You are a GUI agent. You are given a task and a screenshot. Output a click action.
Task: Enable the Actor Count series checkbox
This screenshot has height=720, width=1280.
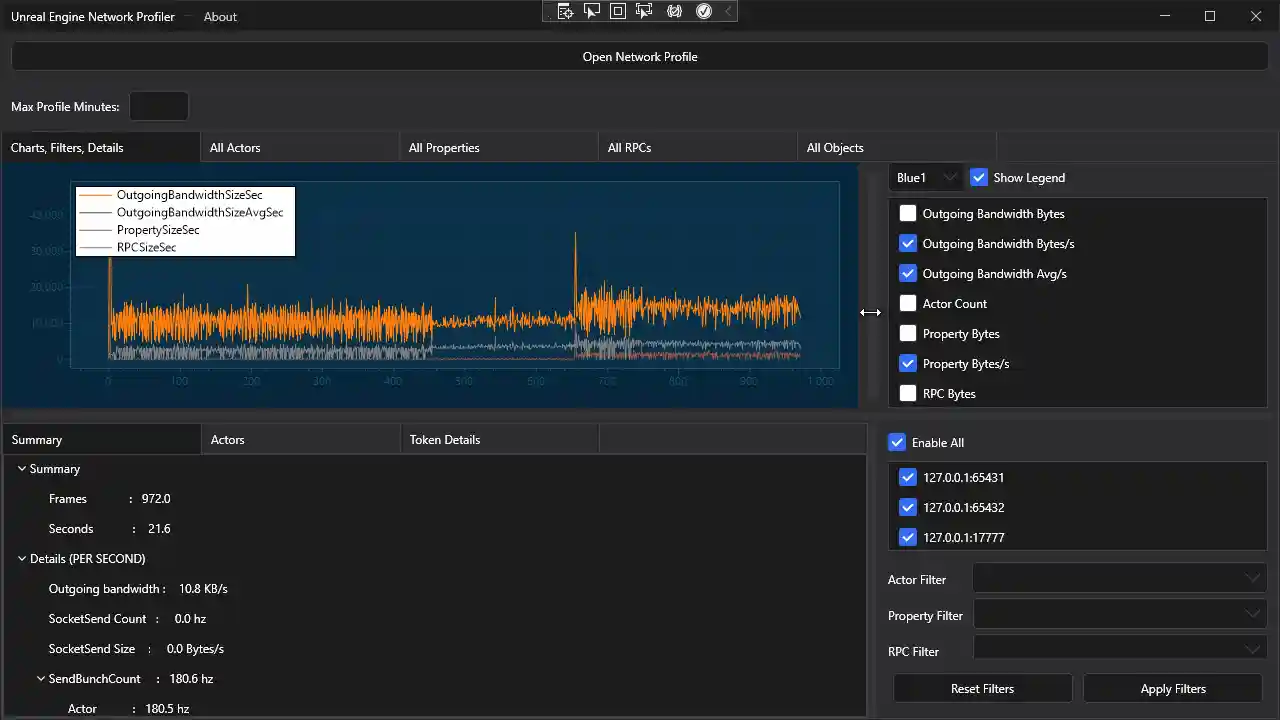point(908,303)
